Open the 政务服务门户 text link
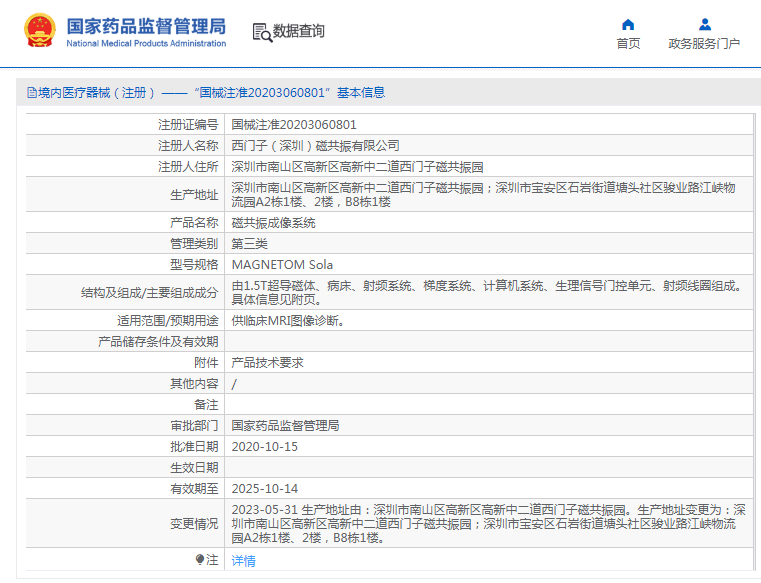 tap(704, 44)
